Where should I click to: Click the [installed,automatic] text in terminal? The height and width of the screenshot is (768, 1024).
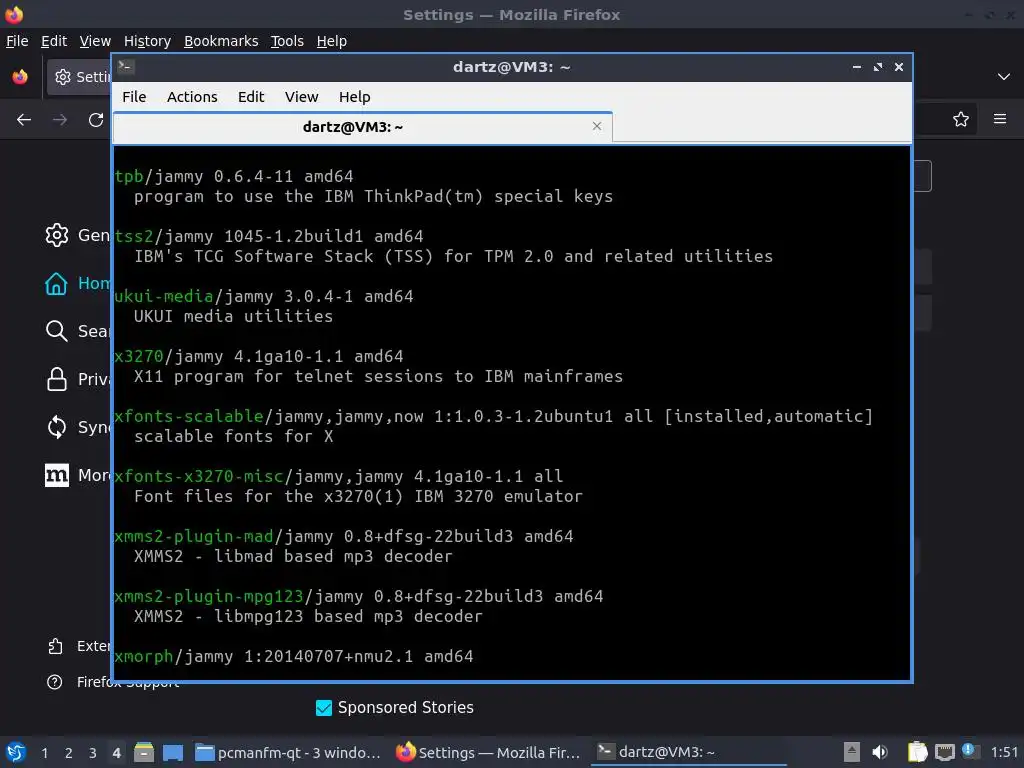click(769, 417)
